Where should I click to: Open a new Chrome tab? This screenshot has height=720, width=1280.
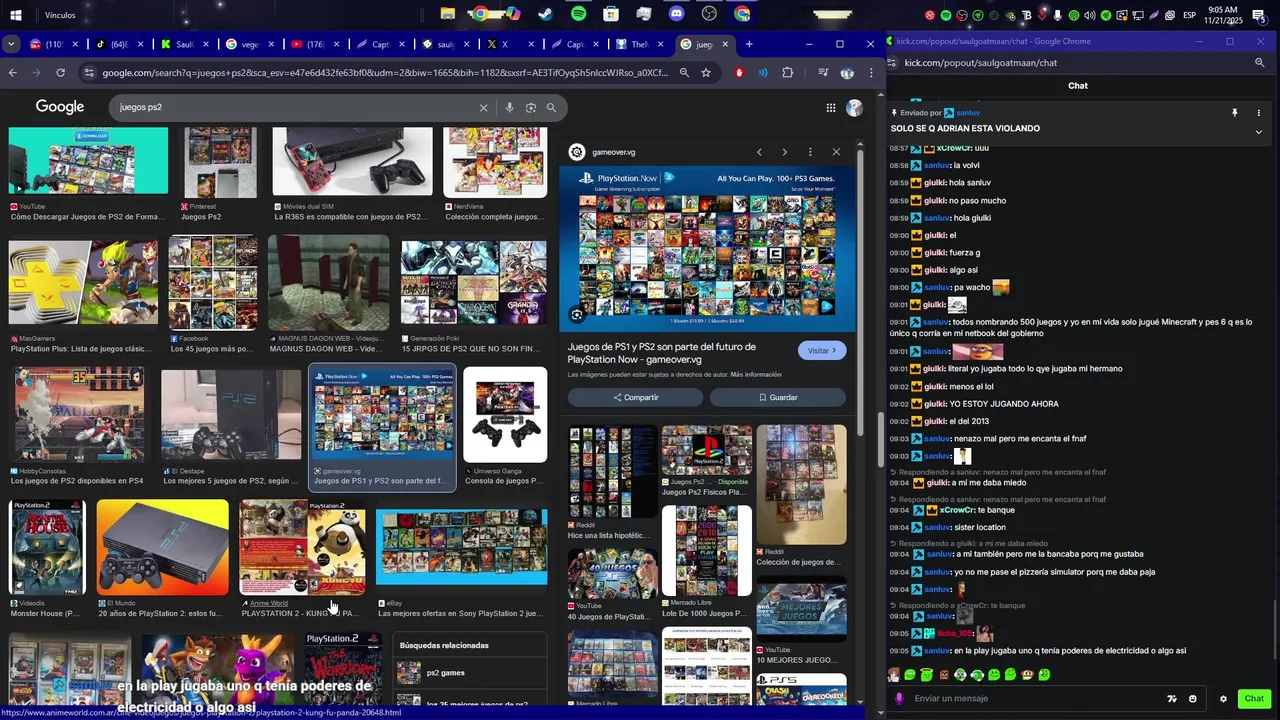(749, 44)
